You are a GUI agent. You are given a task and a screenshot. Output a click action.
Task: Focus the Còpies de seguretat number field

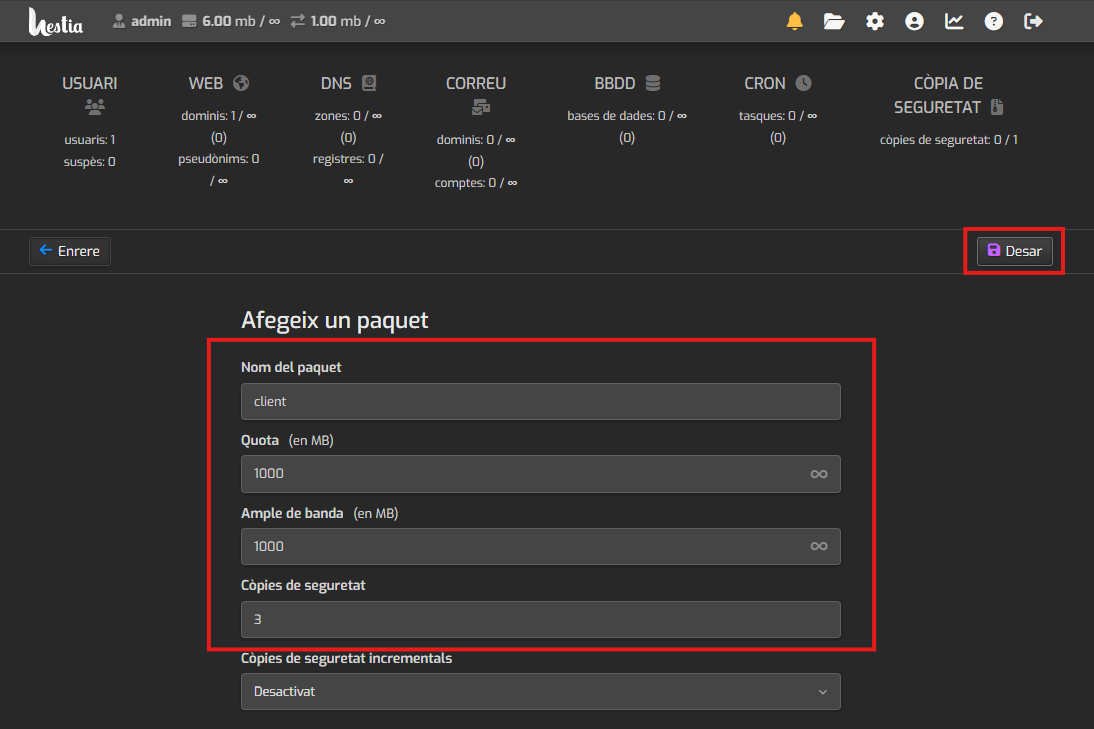point(540,619)
